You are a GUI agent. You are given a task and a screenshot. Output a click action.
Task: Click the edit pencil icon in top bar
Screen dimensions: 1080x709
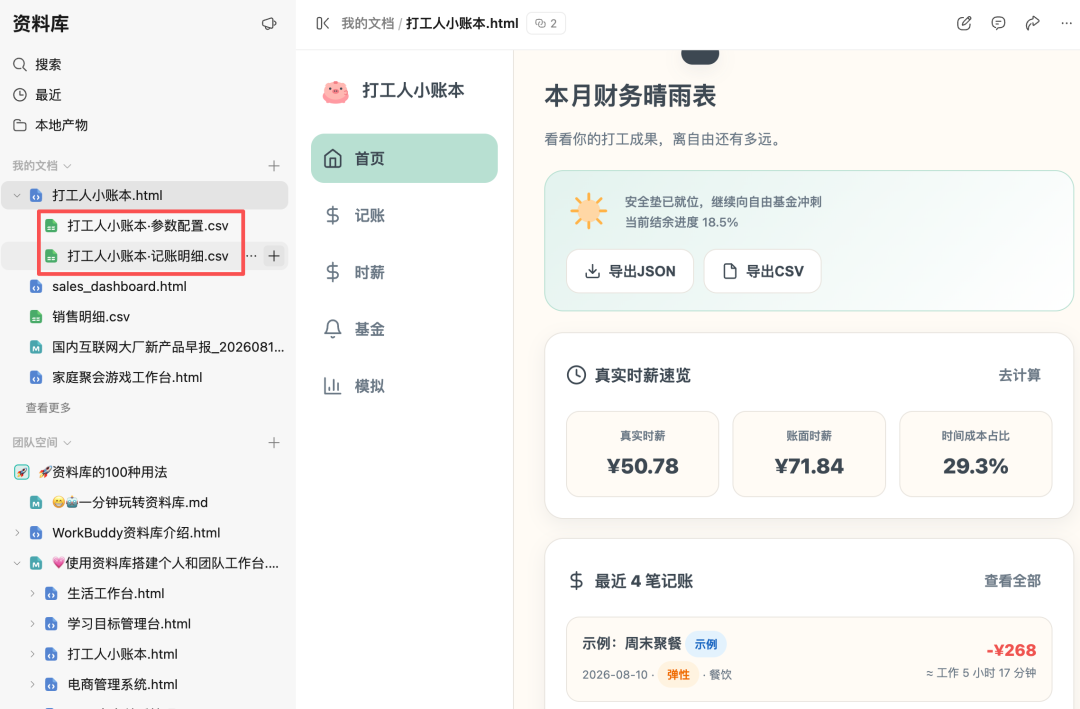click(x=964, y=23)
